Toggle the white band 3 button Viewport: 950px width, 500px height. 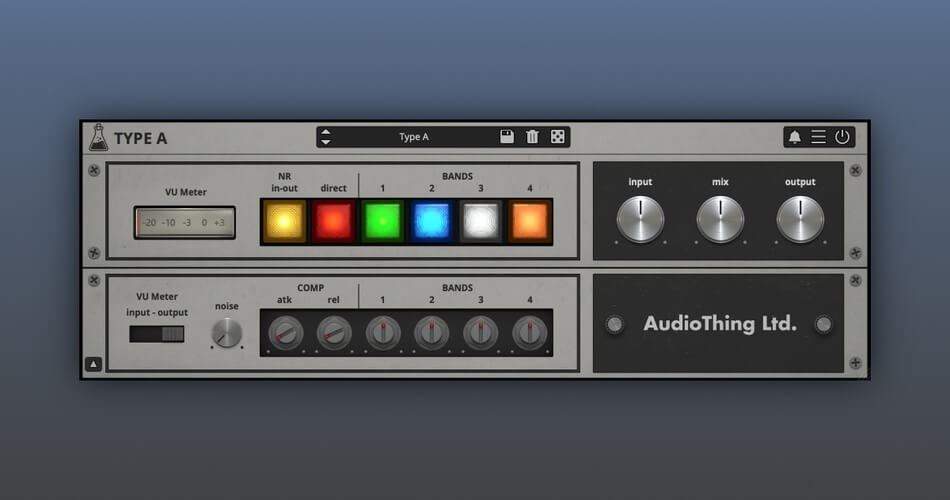point(481,221)
